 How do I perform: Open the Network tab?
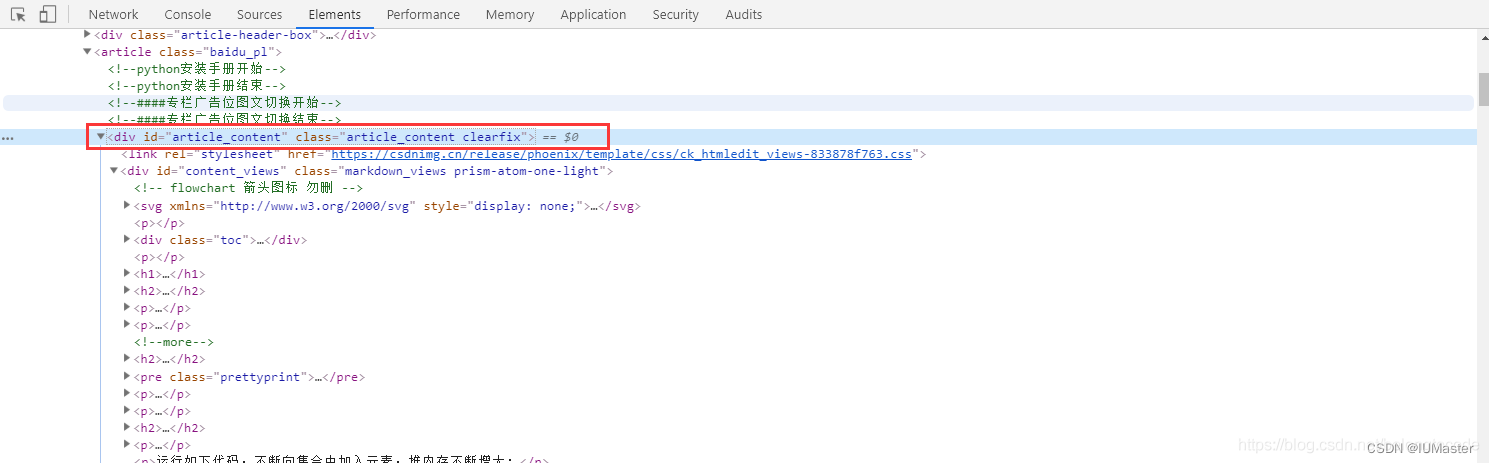tap(114, 14)
